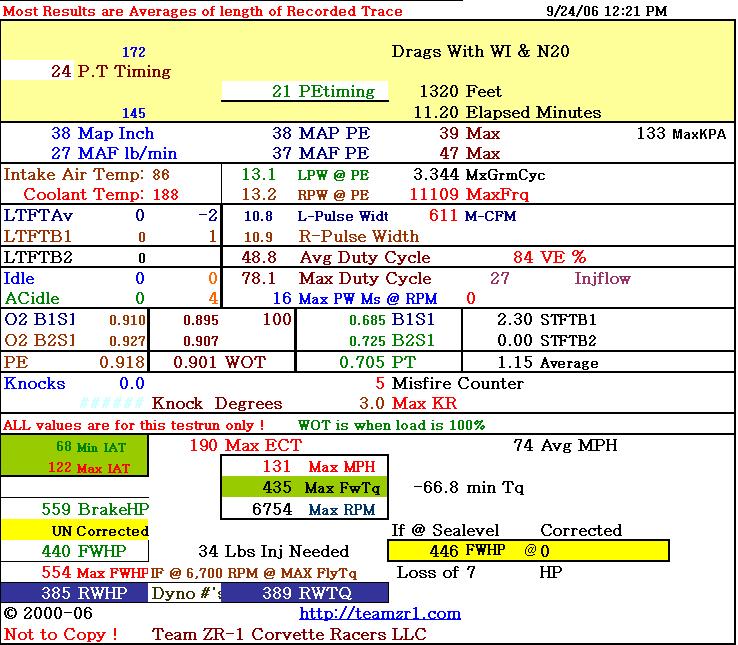Click the 2.30 STFTB1 cell
The width and height of the screenshot is (738, 645).
click(547, 320)
